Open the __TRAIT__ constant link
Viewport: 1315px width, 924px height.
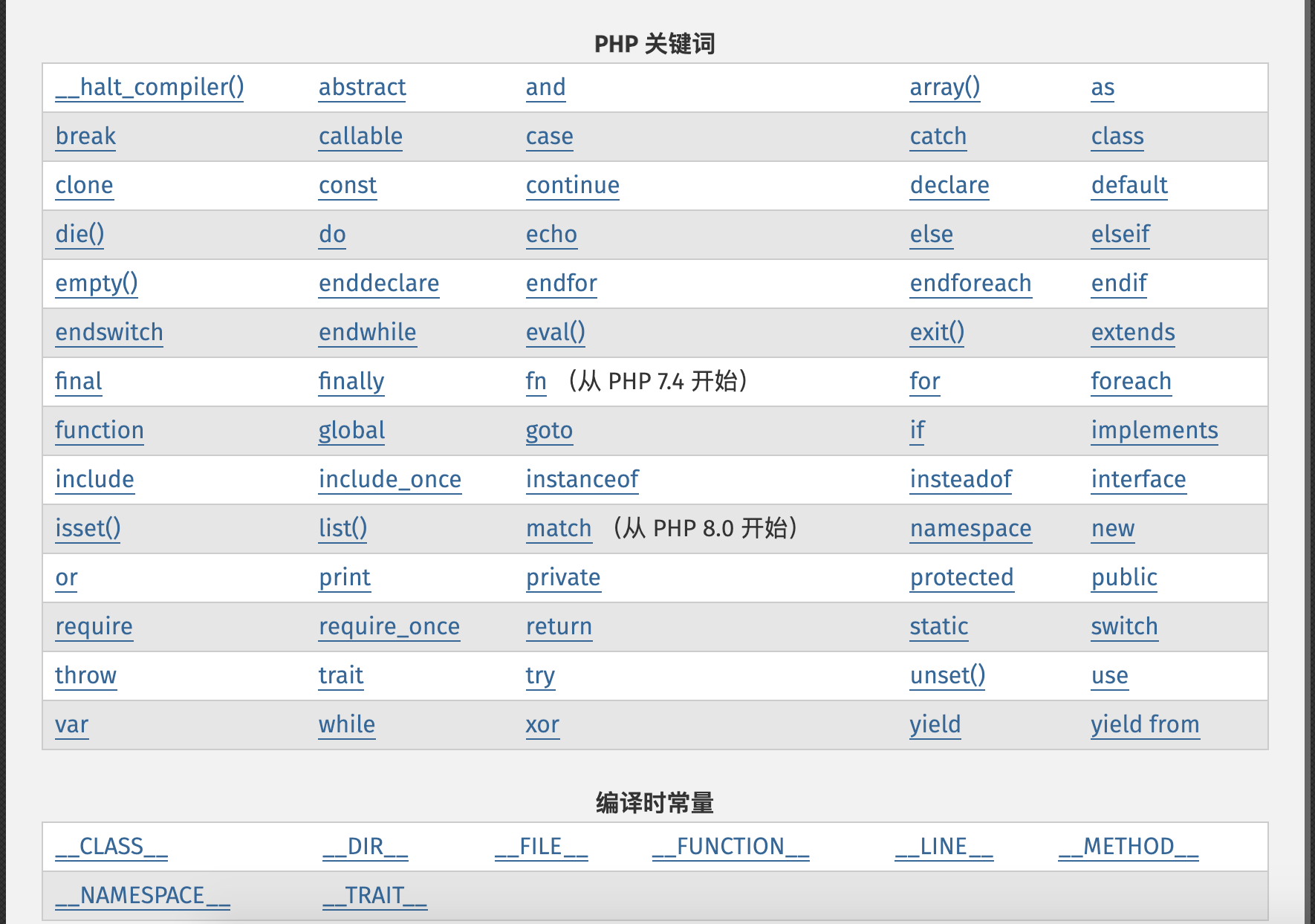point(375,896)
